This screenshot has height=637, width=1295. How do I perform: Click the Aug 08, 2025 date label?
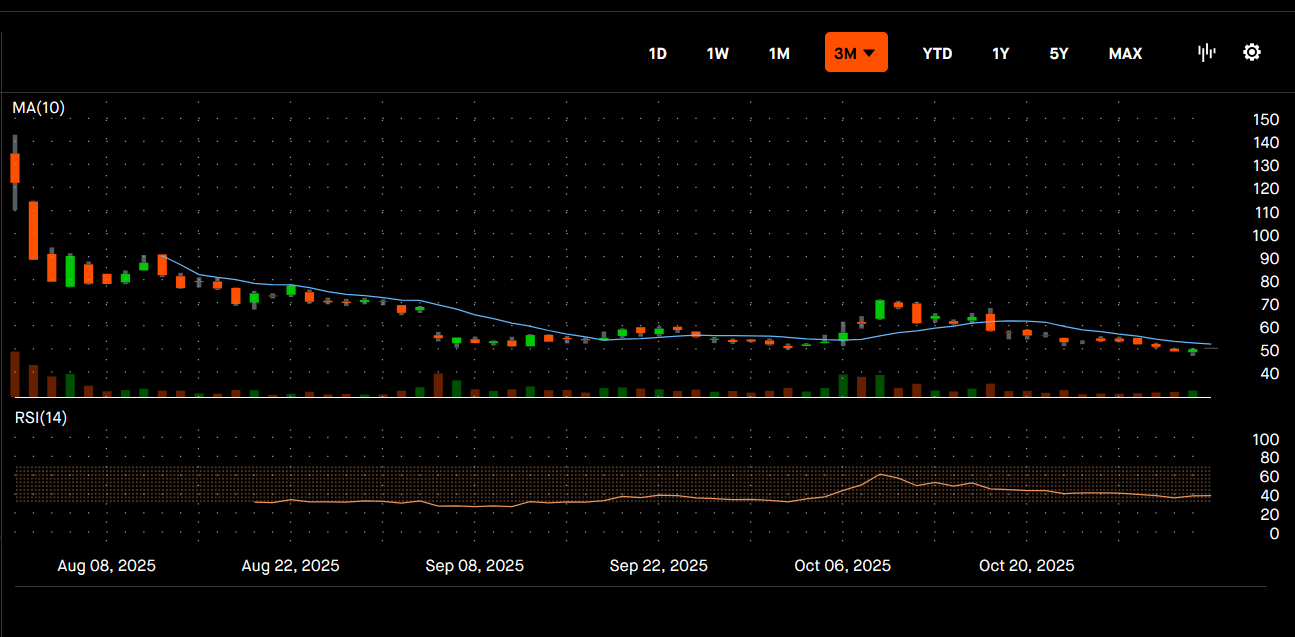click(107, 566)
